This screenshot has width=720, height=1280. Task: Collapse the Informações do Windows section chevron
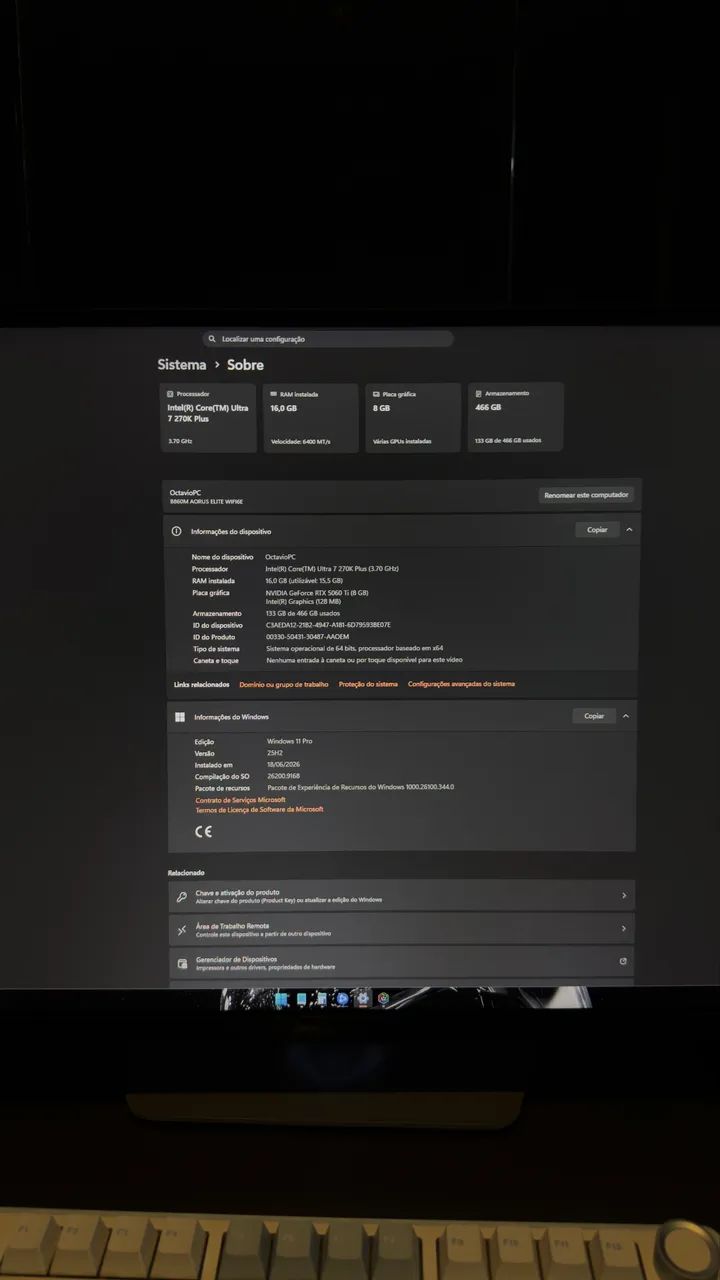click(x=626, y=716)
